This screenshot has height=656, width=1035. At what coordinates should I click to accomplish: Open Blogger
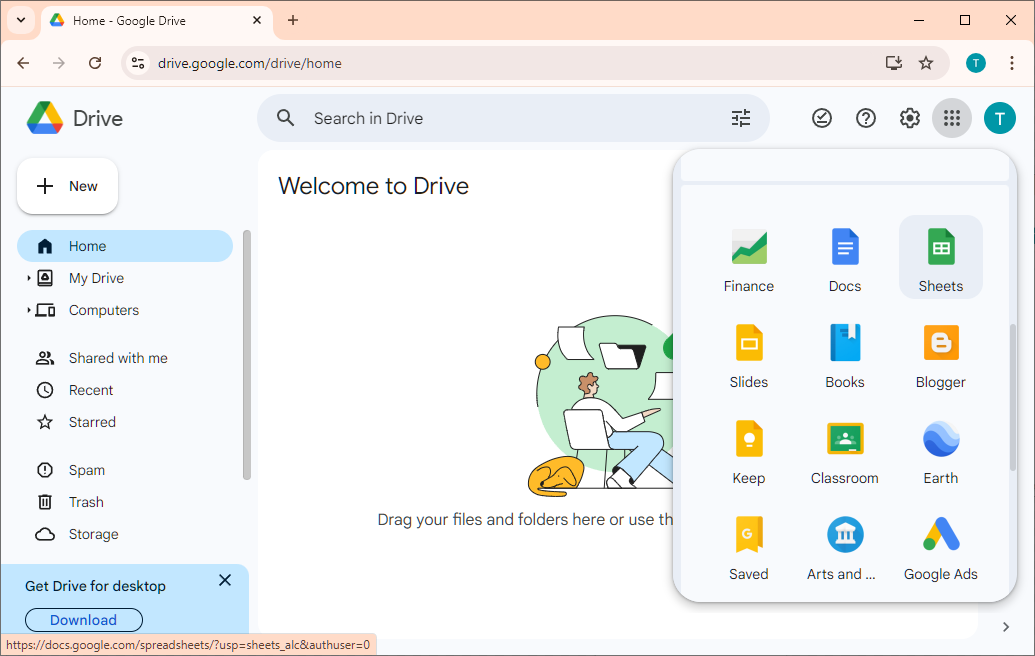point(940,356)
